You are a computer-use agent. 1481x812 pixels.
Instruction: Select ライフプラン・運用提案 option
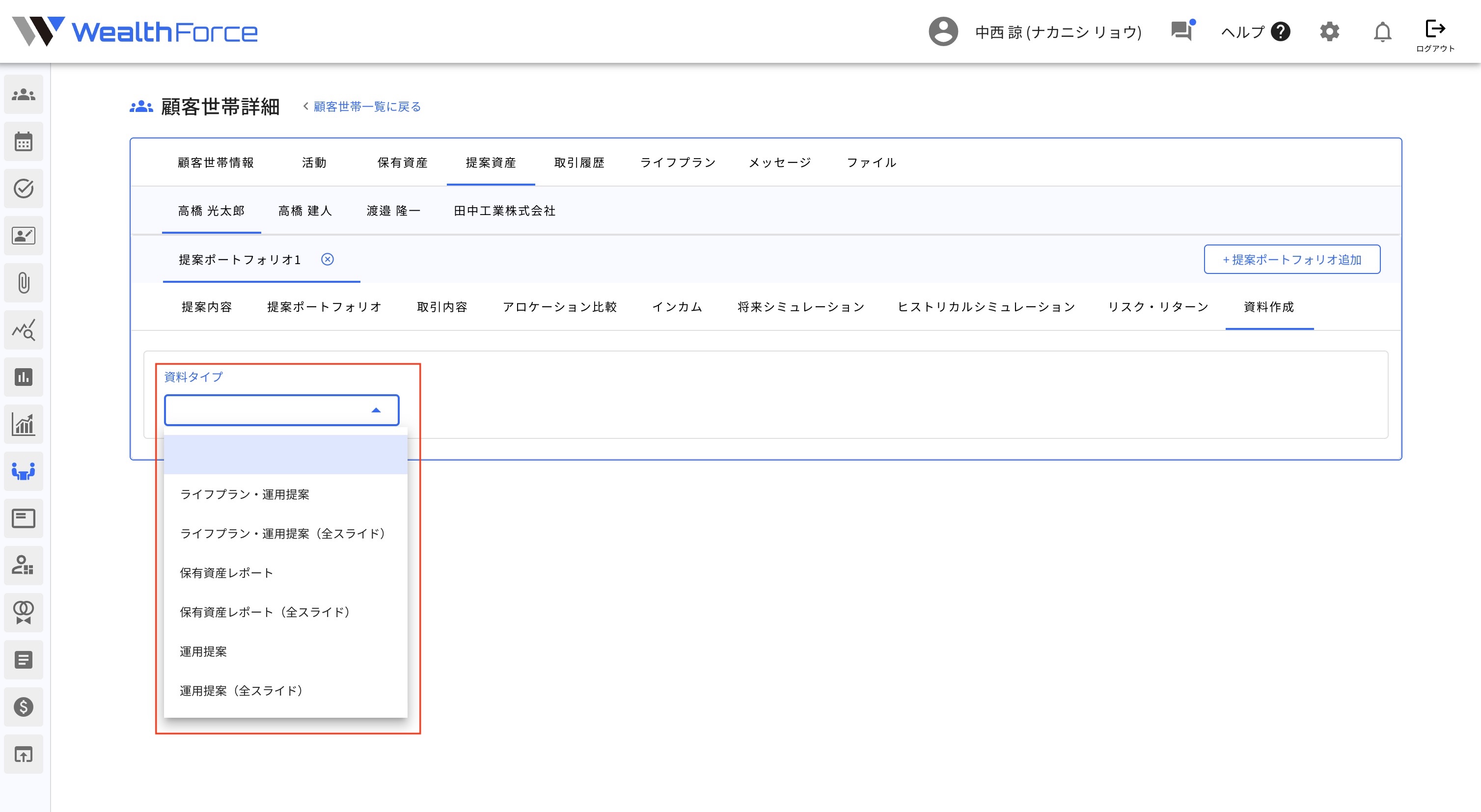285,494
